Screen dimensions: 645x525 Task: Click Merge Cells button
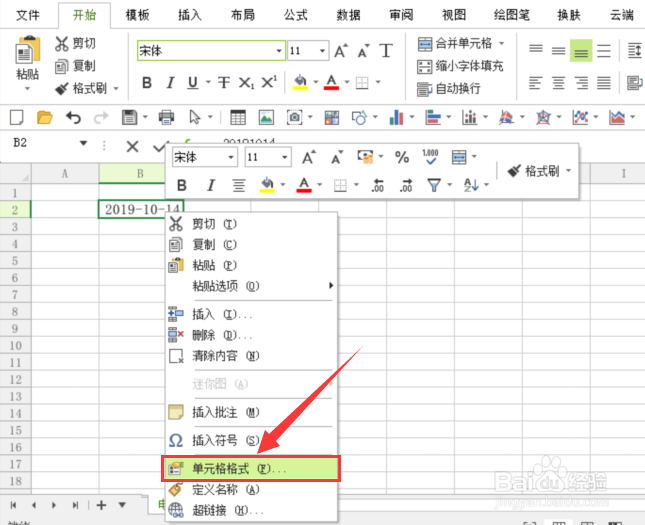click(x=455, y=43)
